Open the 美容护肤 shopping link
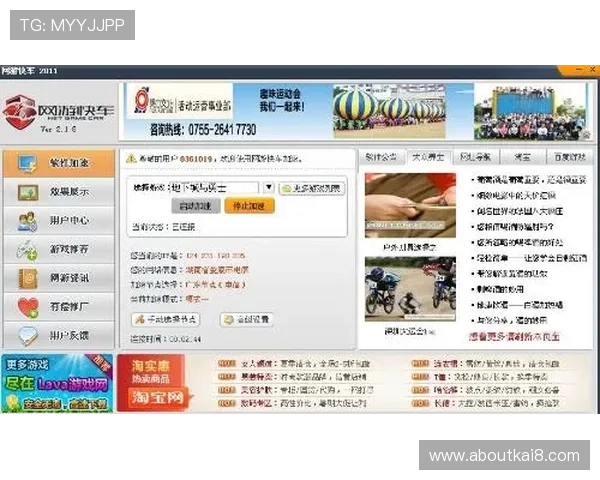The image size is (600, 480). click(x=307, y=390)
